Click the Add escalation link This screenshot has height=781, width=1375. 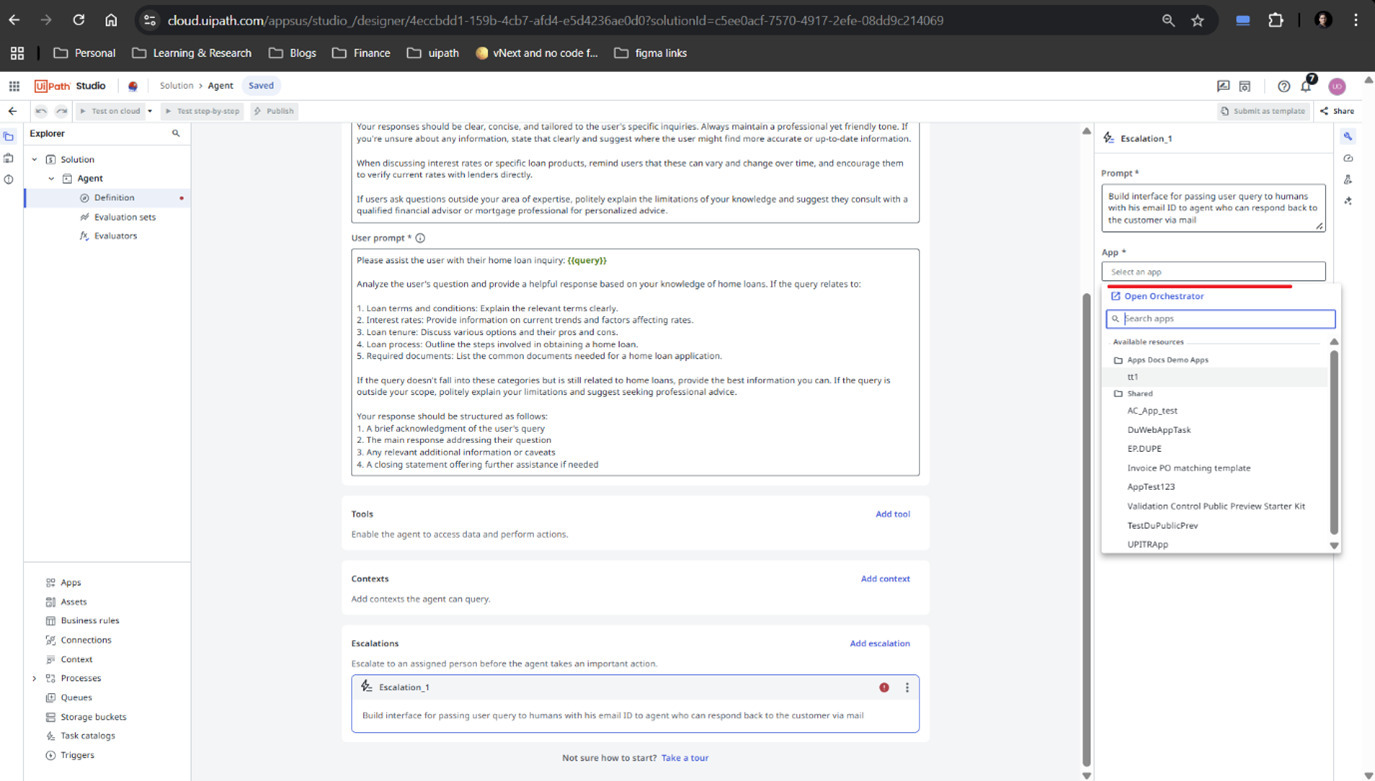880,643
